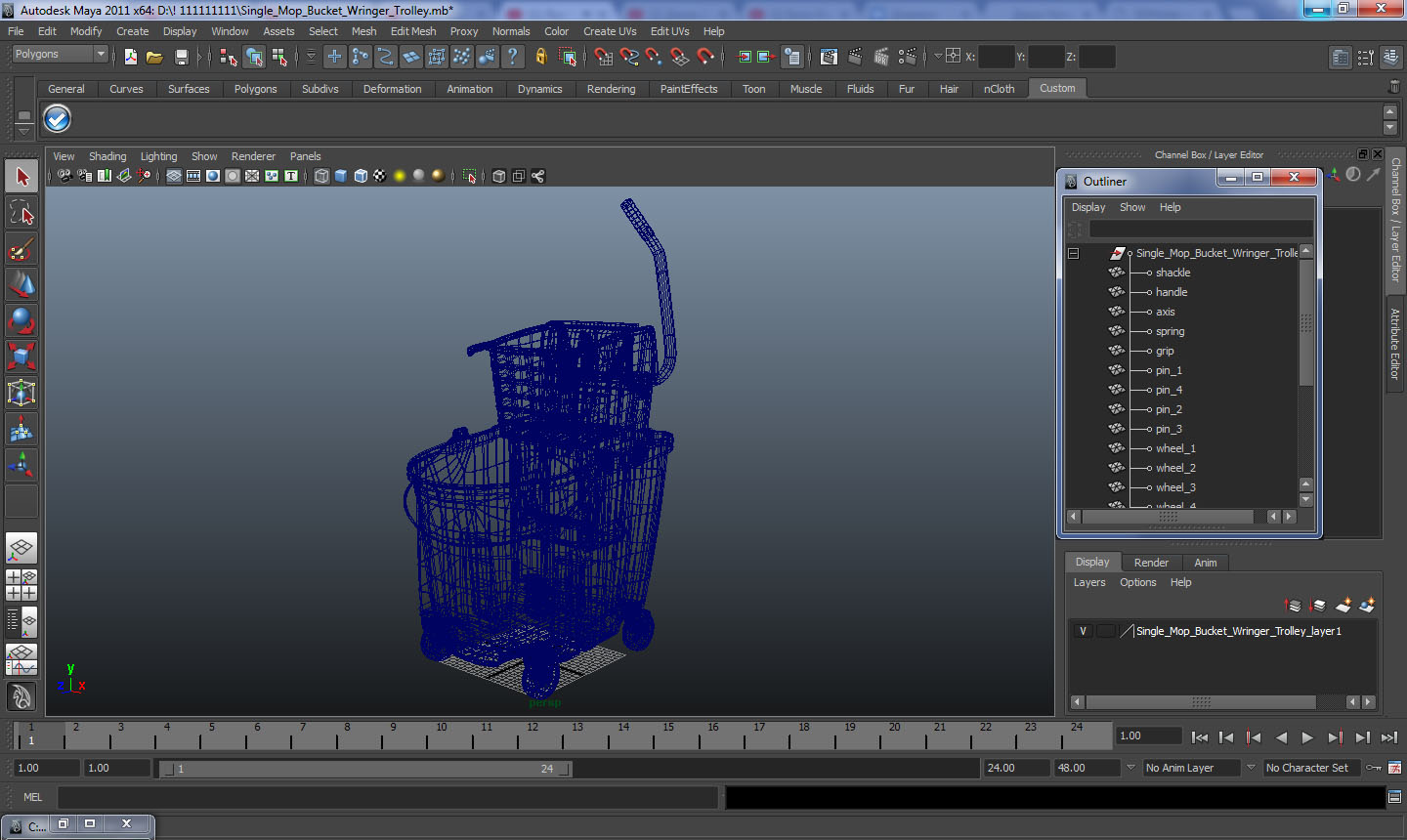Toggle visibility V box of Trolley layer

pos(1083,631)
